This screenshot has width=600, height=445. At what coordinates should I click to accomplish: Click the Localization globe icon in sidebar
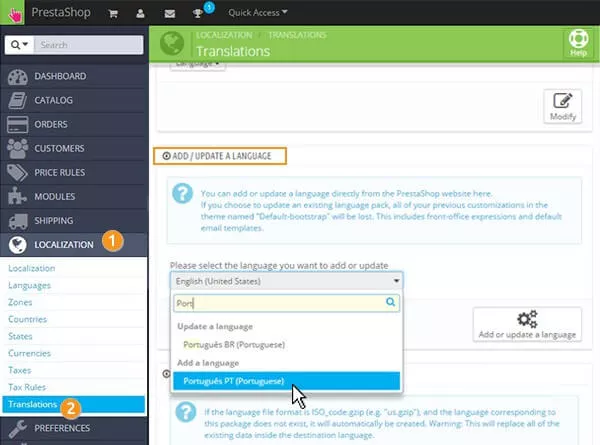[x=18, y=245]
